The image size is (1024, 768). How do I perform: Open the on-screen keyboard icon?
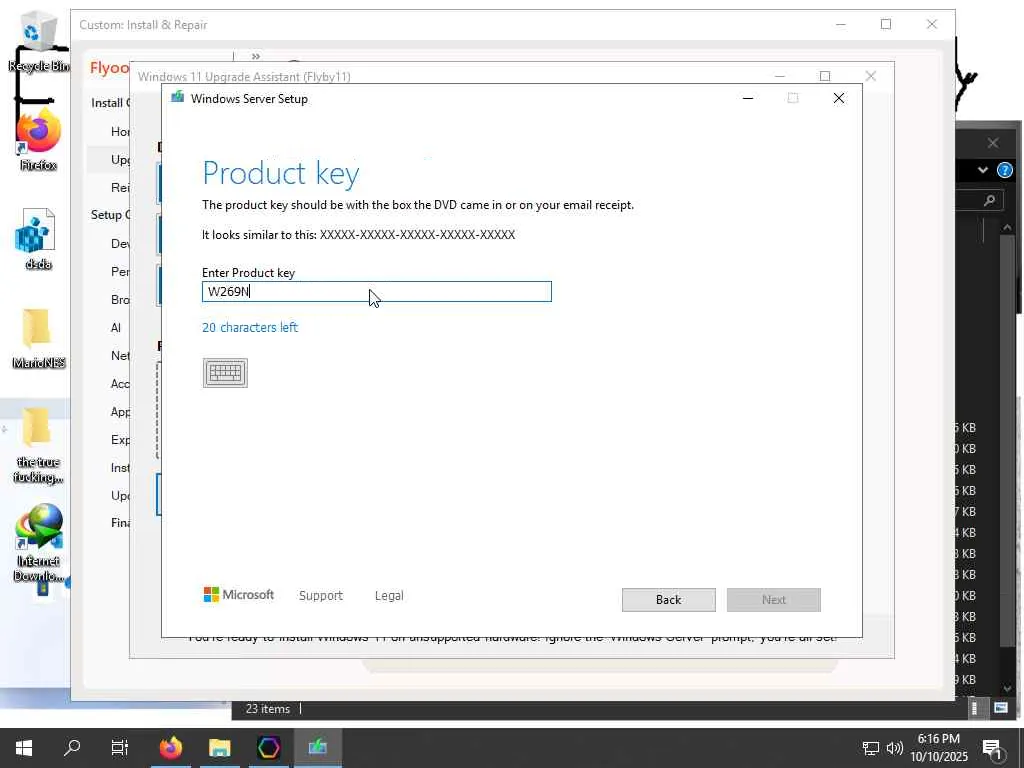coord(225,373)
